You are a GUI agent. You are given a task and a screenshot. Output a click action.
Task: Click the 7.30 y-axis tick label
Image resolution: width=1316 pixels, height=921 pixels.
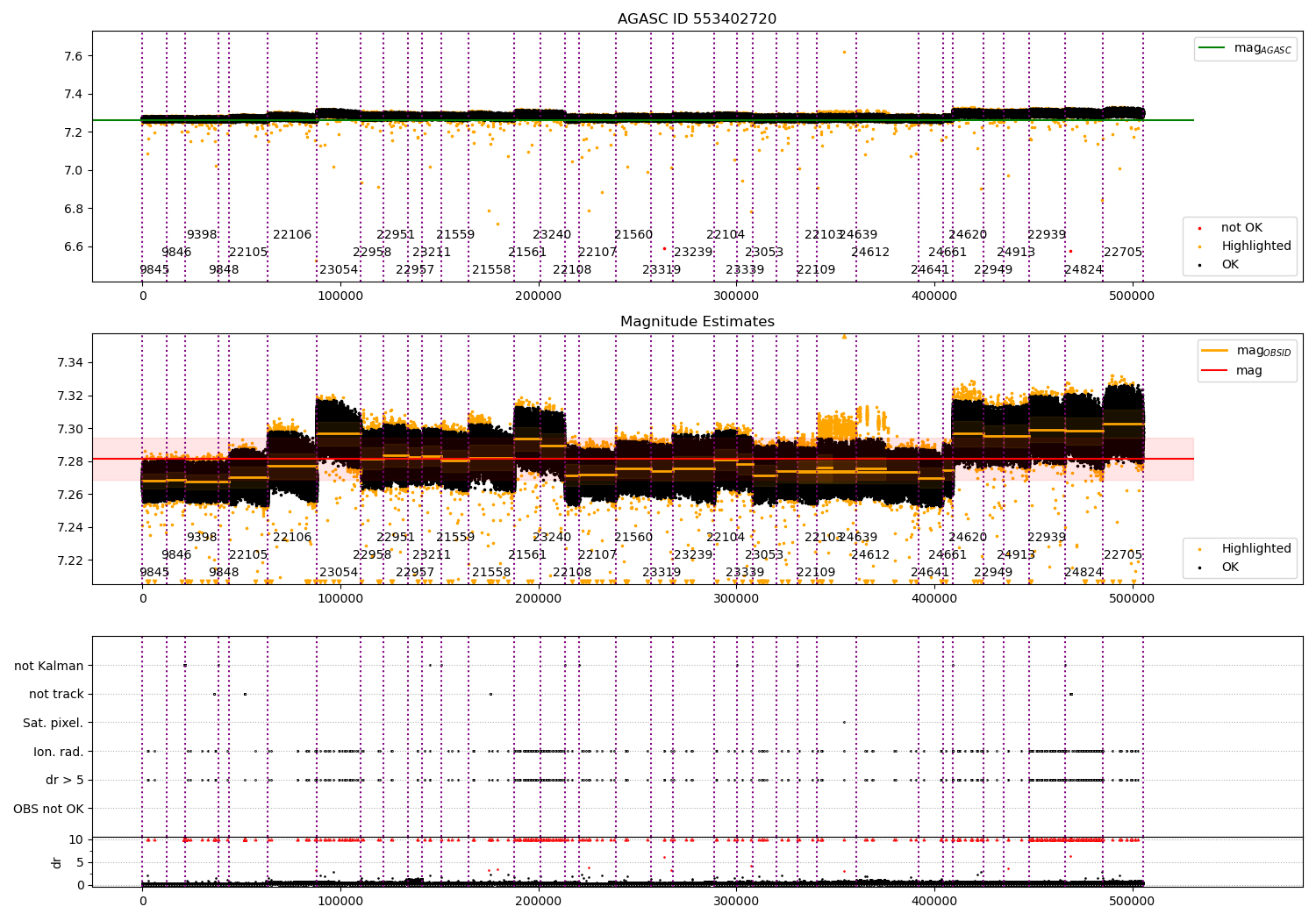[70, 429]
